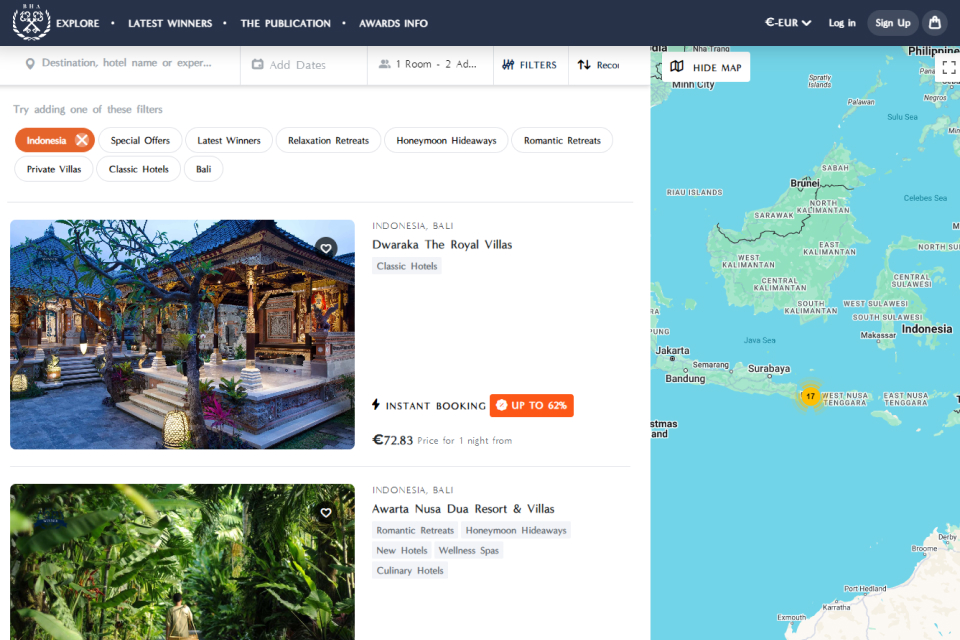Click the sort arrows icon
960x640 pixels.
[584, 64]
